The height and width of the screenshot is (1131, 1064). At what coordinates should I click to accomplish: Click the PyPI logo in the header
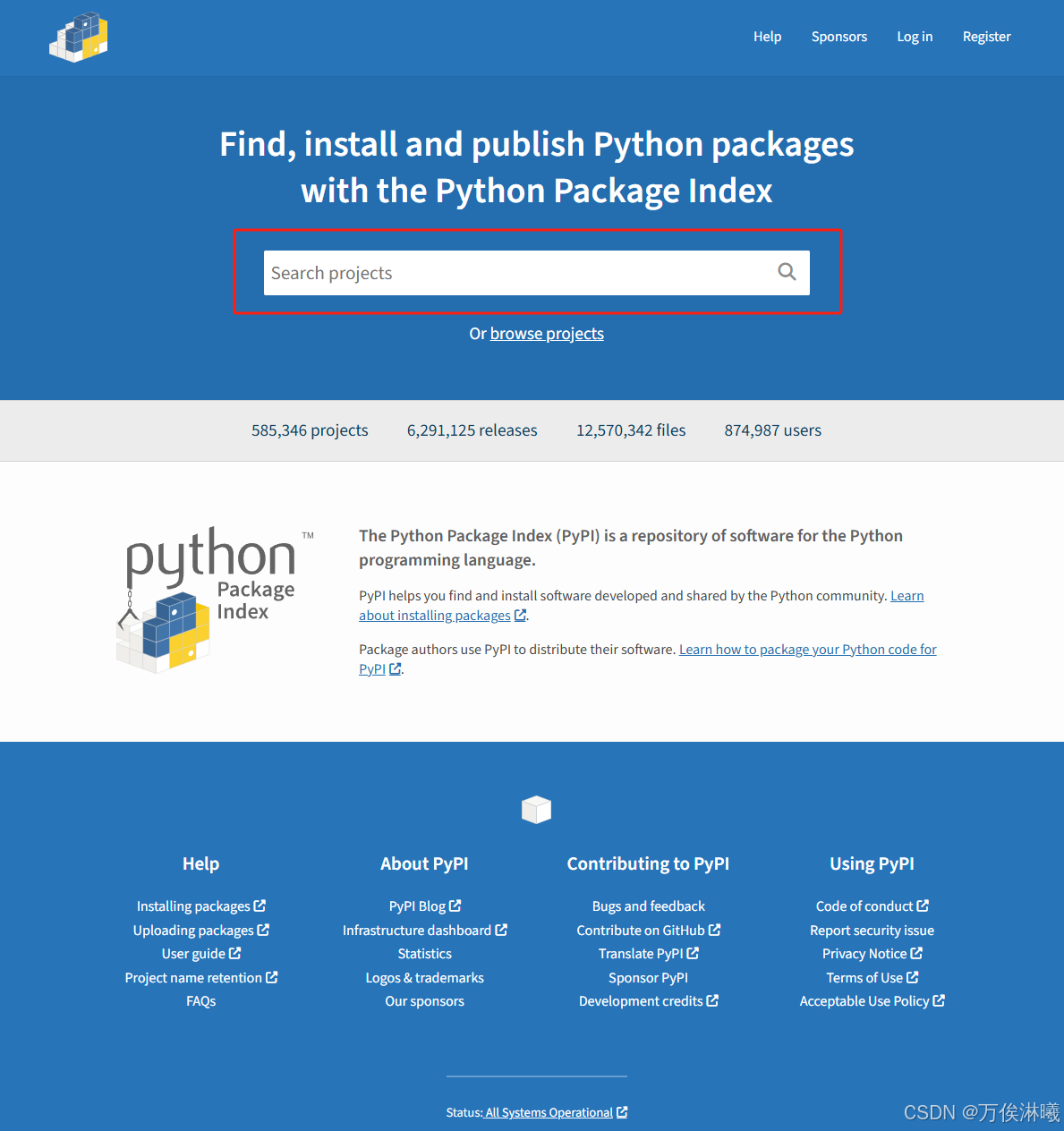[79, 37]
